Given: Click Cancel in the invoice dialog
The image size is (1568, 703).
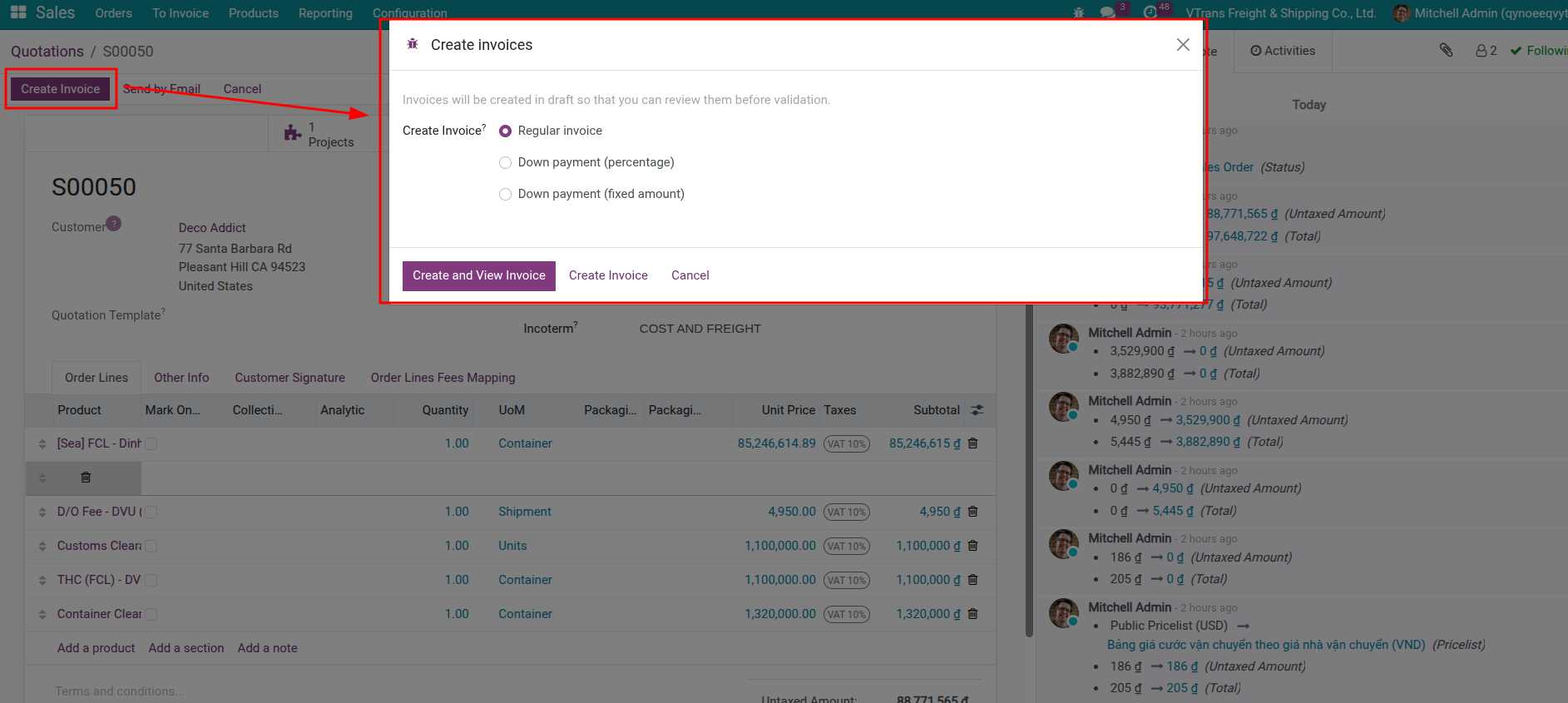Looking at the screenshot, I should [690, 275].
